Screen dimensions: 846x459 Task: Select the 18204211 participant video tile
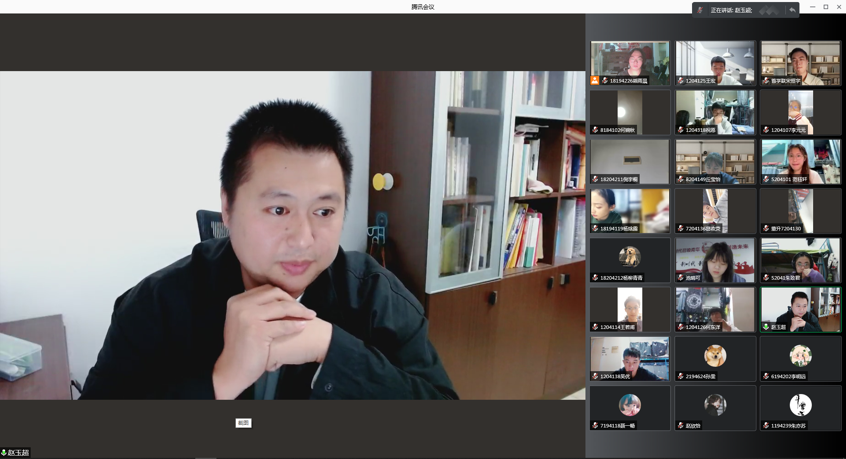coord(629,160)
